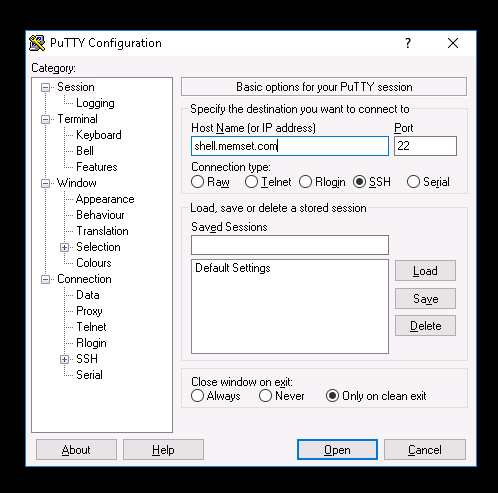
Task: Open the Serial category in tree
Action: point(89,375)
